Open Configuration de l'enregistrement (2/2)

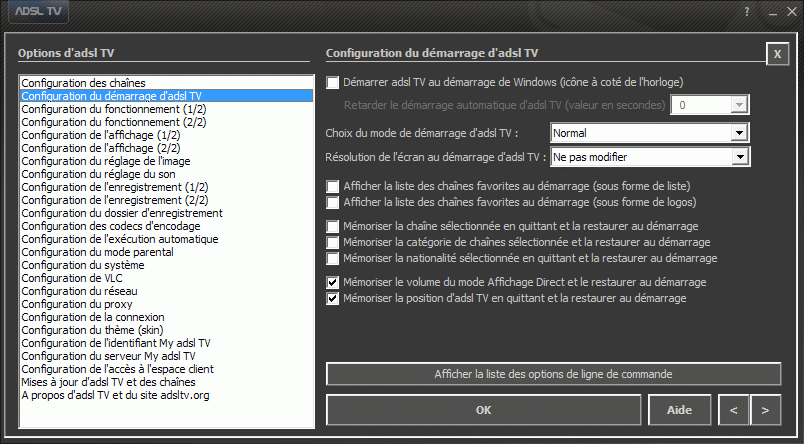tap(167, 200)
